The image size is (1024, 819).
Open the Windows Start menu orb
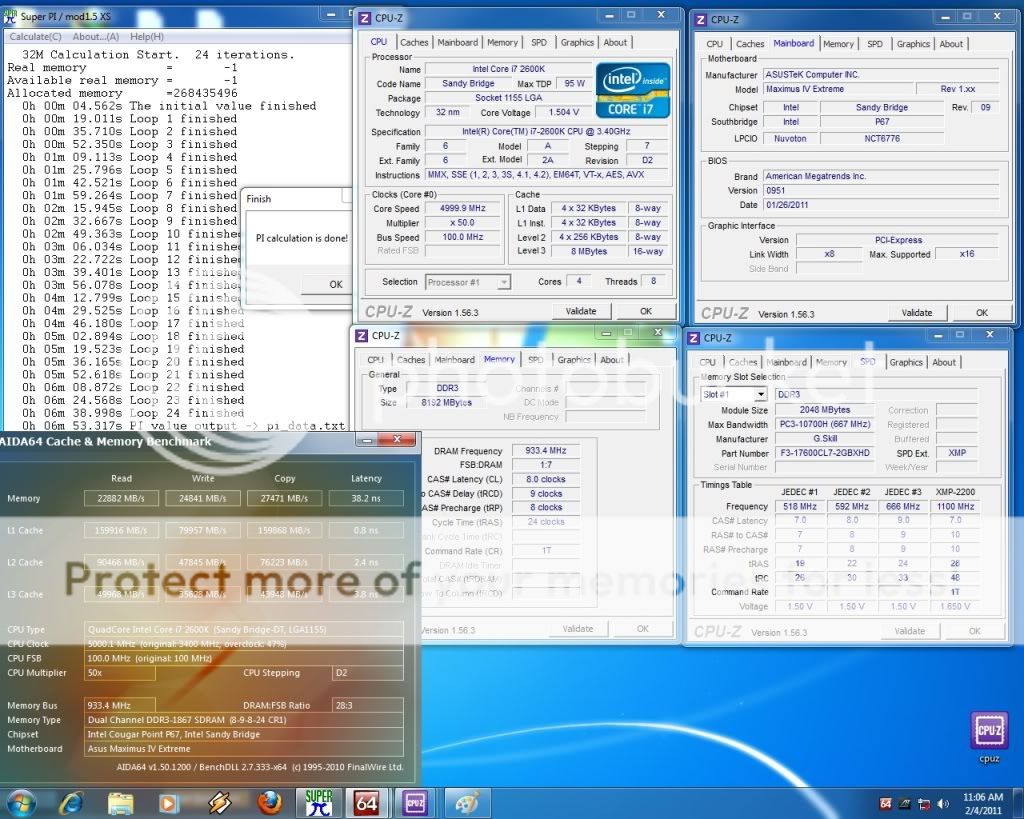tap(21, 802)
